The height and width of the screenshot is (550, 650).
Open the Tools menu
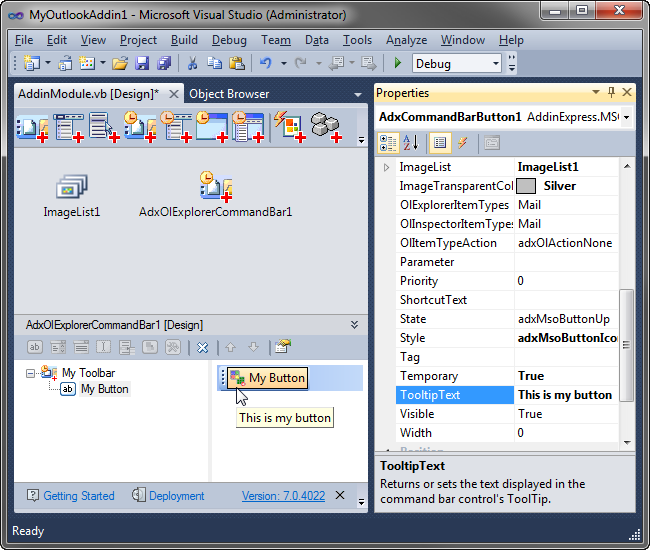click(x=357, y=40)
